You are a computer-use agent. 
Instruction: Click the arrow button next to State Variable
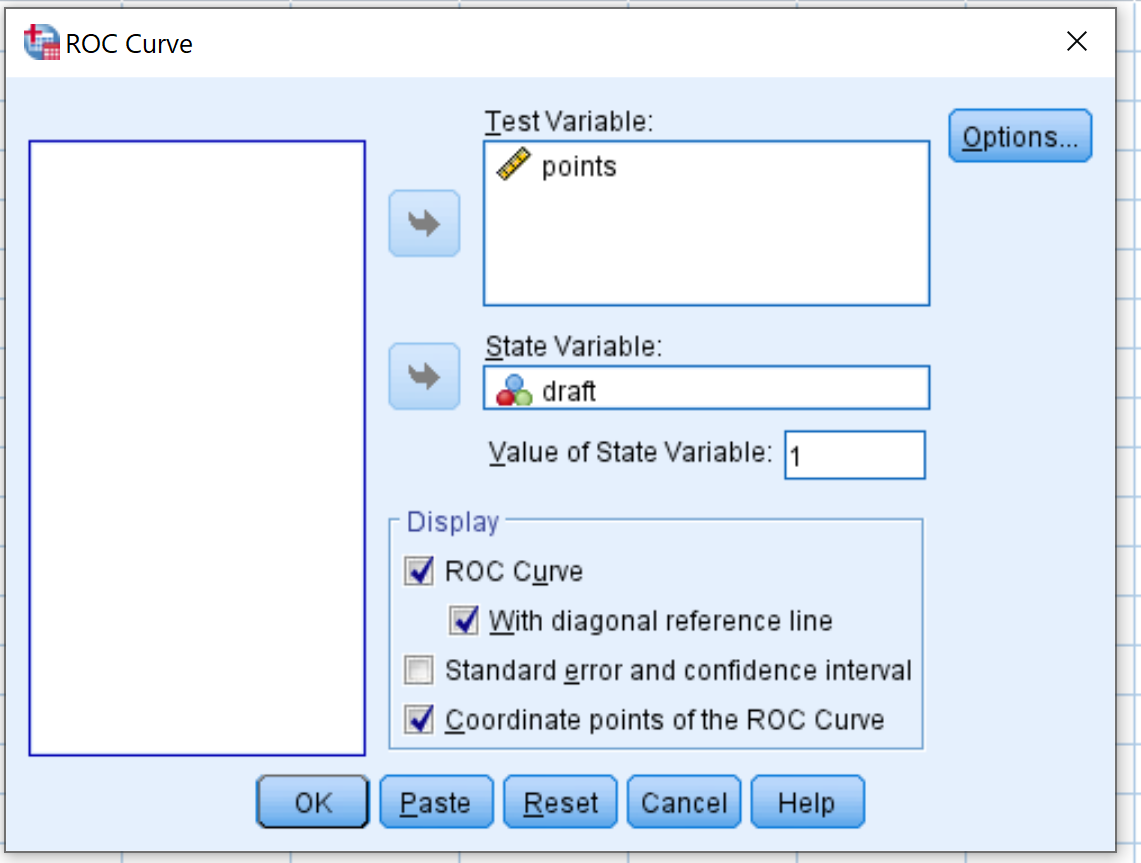tap(424, 376)
